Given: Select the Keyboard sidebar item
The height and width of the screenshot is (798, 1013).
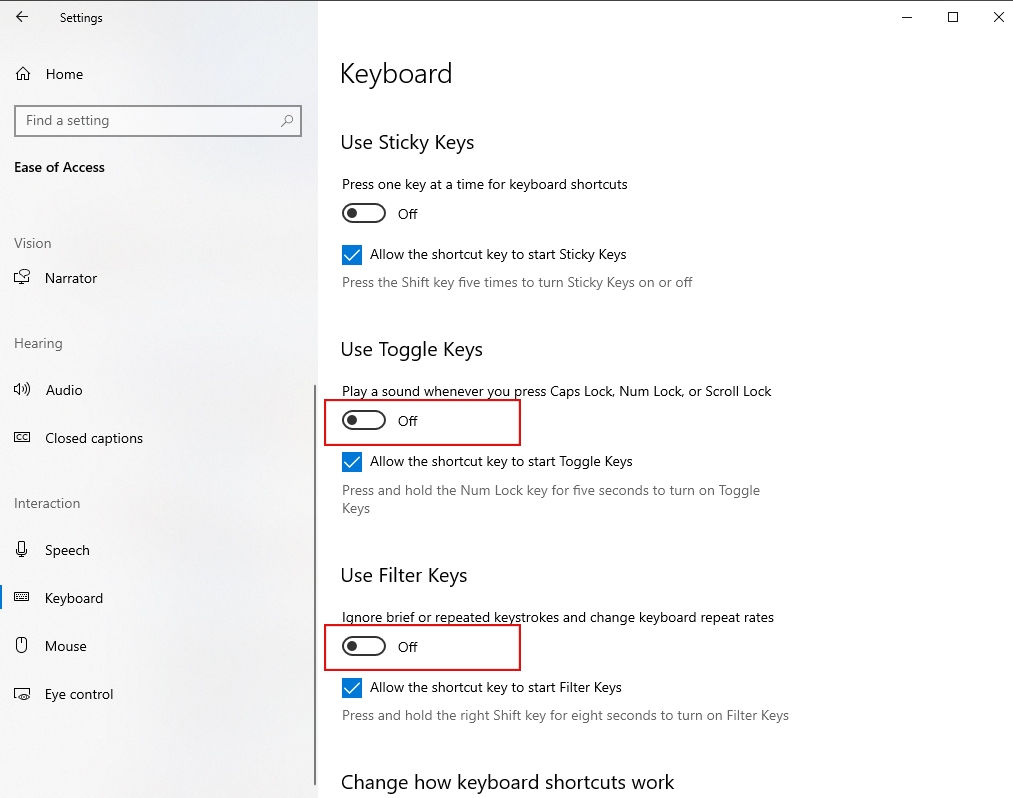Looking at the screenshot, I should point(74,598).
